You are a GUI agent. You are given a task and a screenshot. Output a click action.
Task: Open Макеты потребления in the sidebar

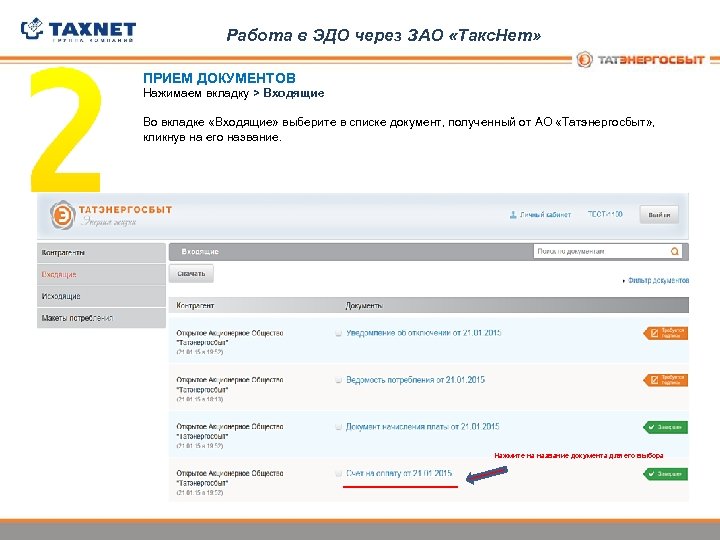(x=101, y=318)
